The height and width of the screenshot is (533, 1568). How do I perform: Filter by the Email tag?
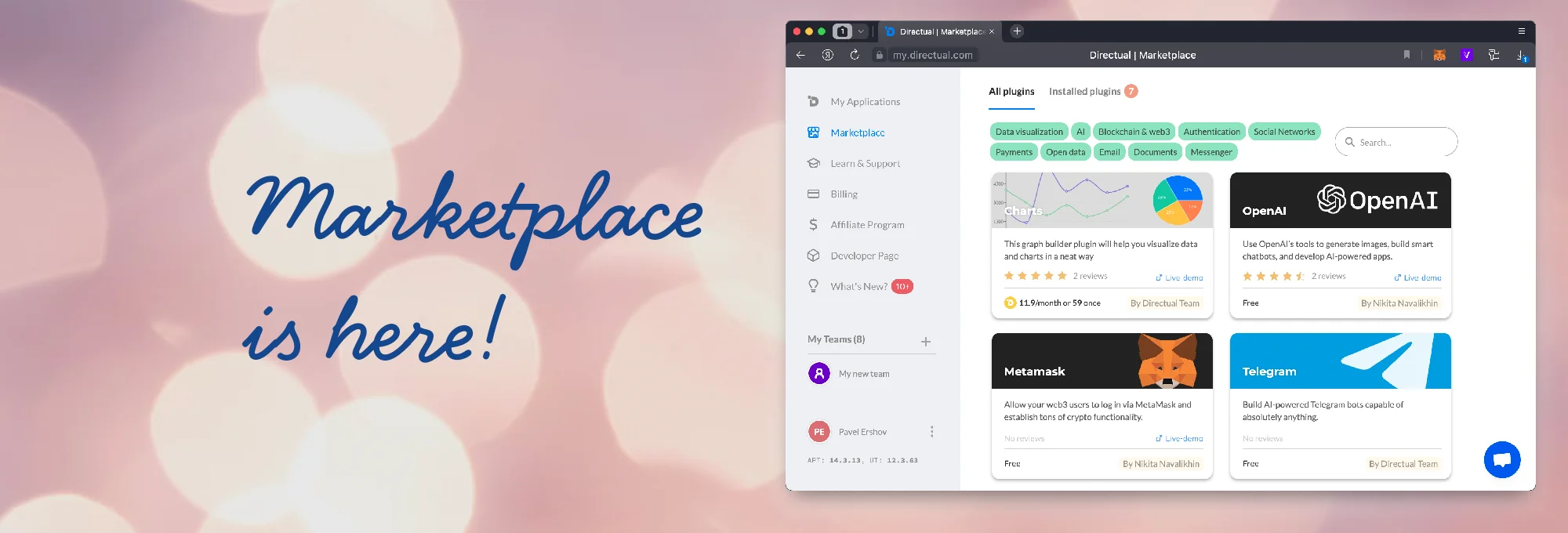tap(1109, 152)
